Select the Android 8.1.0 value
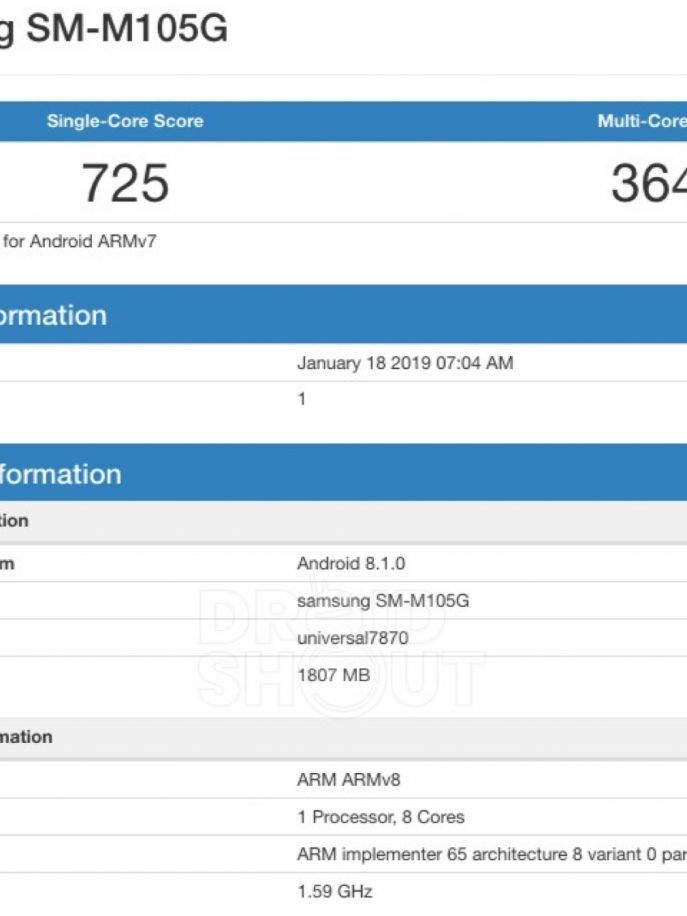This screenshot has height=916, width=687. (351, 564)
